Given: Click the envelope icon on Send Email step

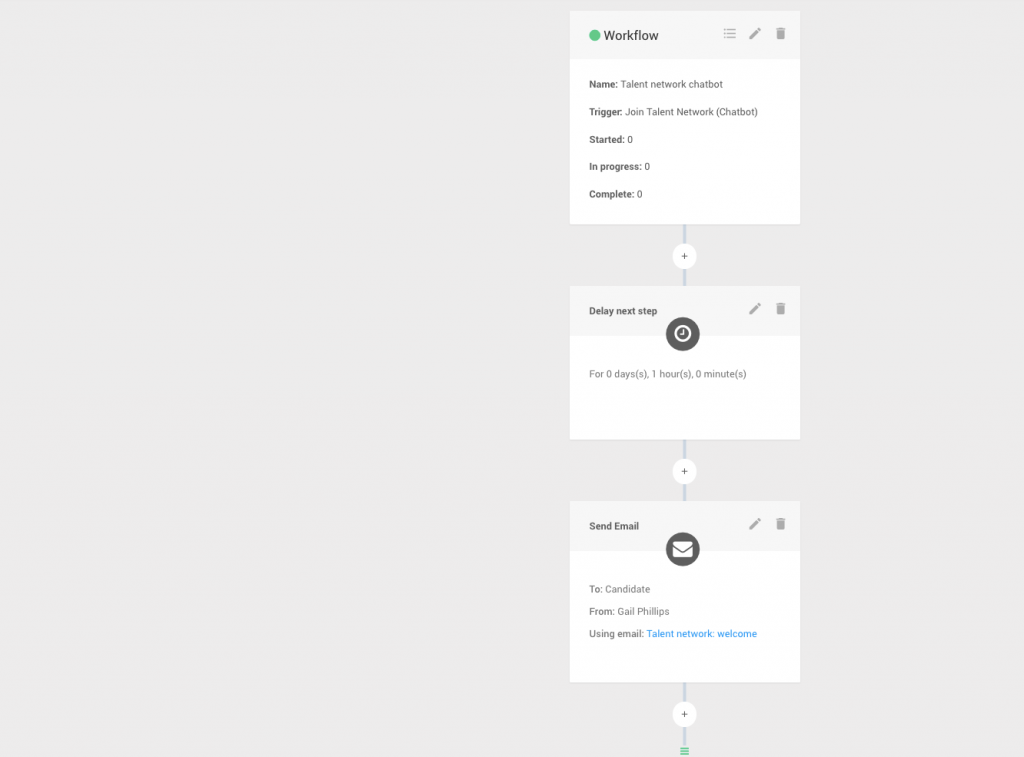Looking at the screenshot, I should coord(682,549).
